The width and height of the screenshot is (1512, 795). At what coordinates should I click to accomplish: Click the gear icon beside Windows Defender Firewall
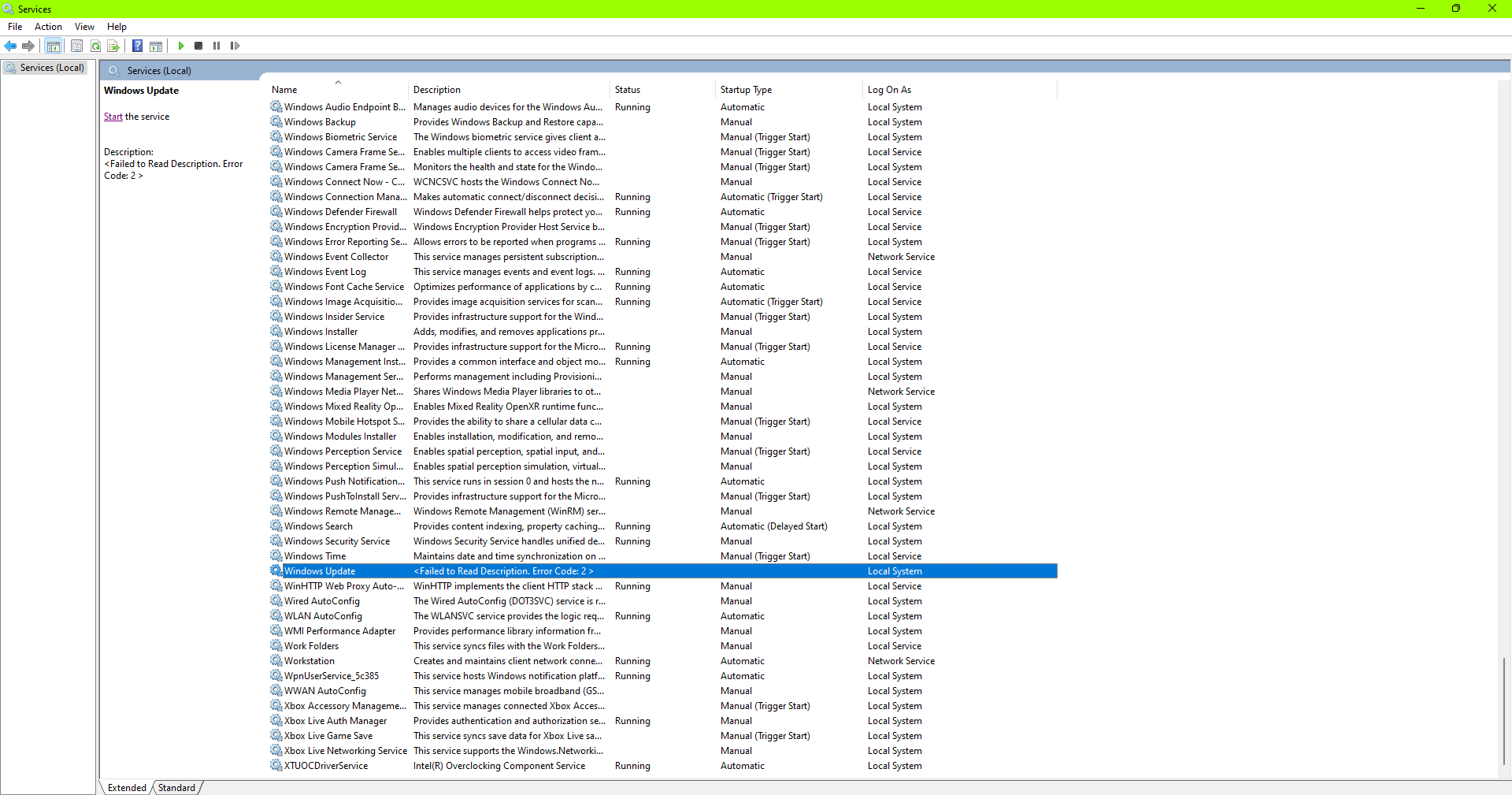pyautogui.click(x=276, y=212)
